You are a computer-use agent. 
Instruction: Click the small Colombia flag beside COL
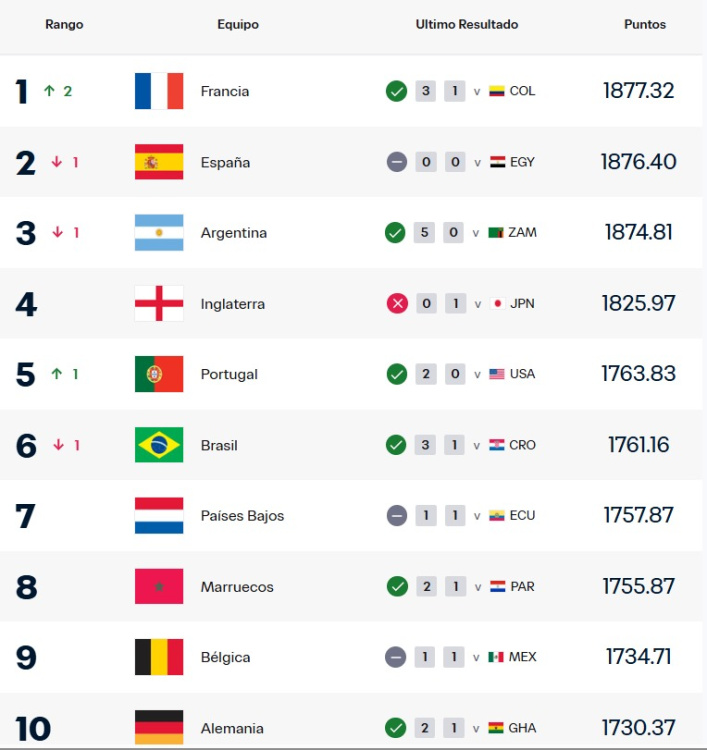click(496, 91)
